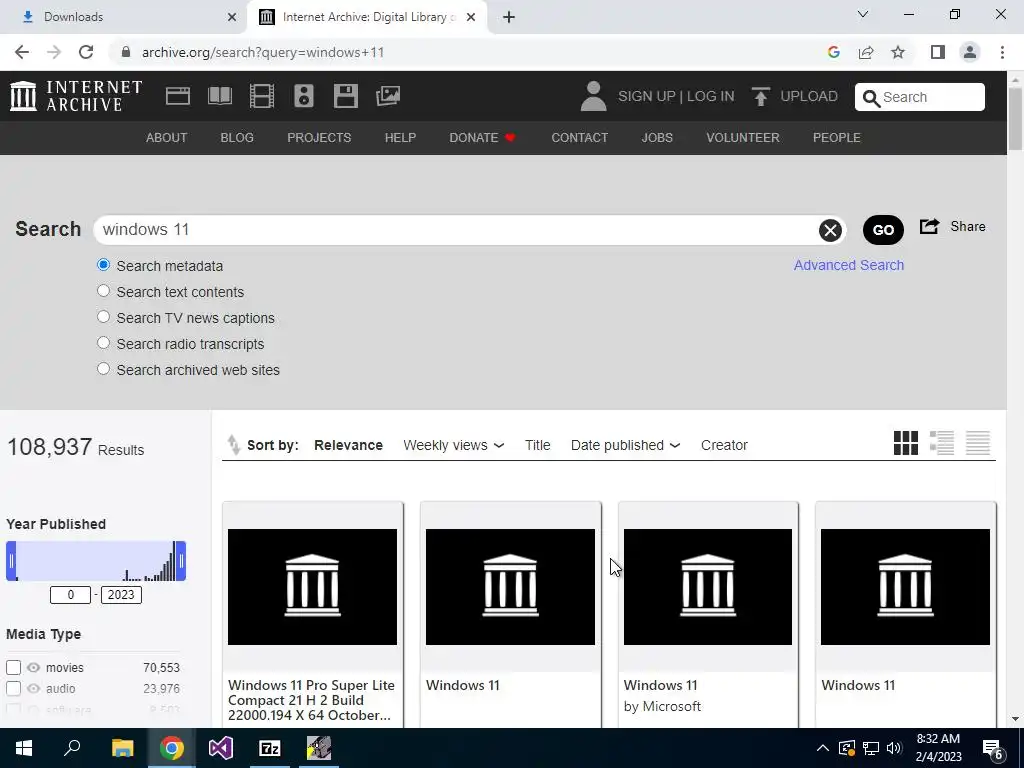This screenshot has height=768, width=1024.
Task: Click the SIGN UP link
Action: click(647, 97)
